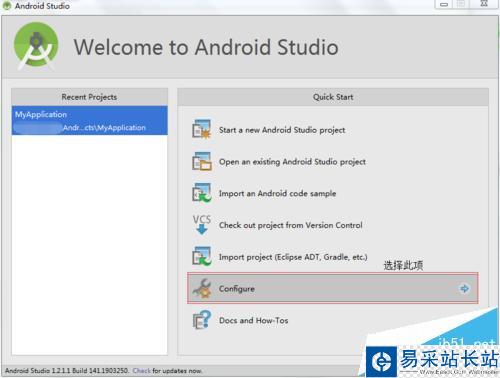Expand Configure using the blue arrow
The width and height of the screenshot is (500, 378).
464,288
